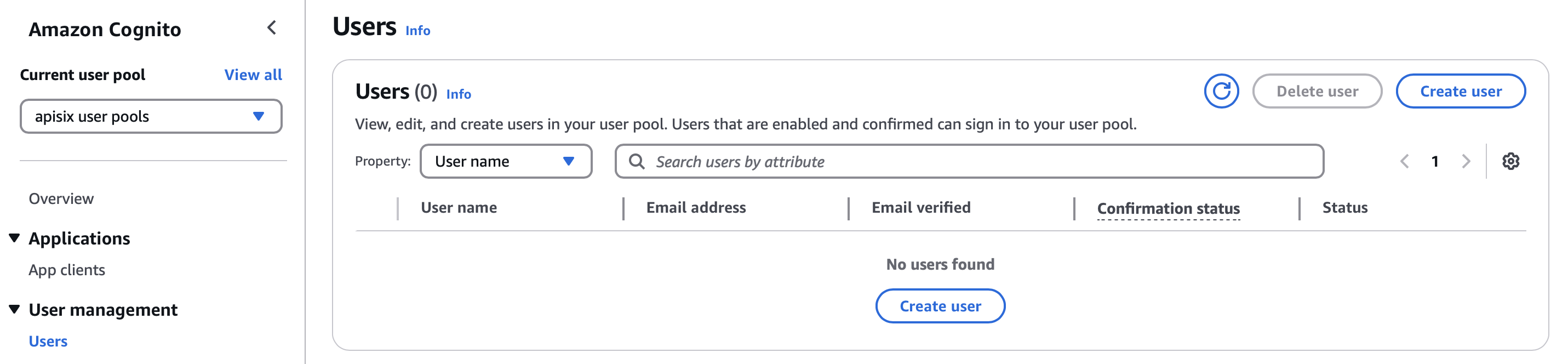
Task: Focus the Search users by attribute field
Action: click(969, 161)
